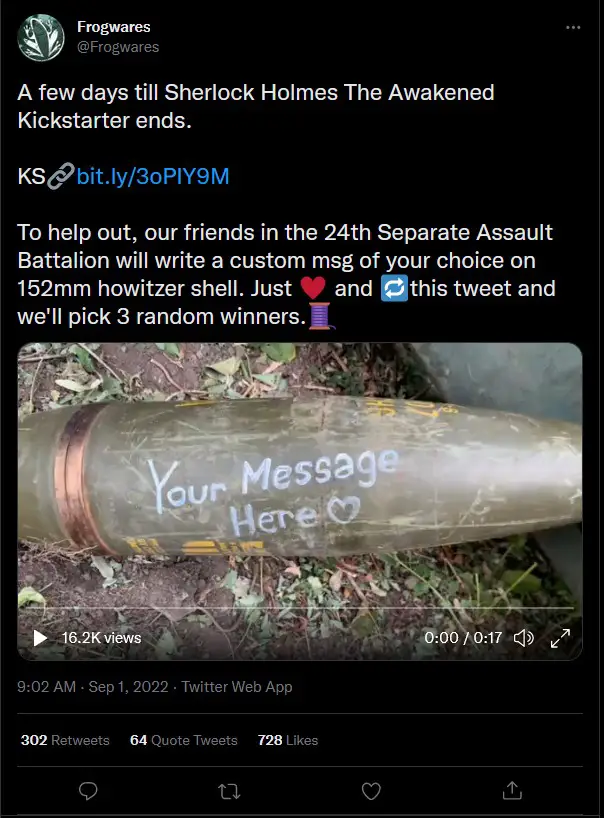Expand the video to fullscreen
The image size is (604, 818).
coord(560,637)
